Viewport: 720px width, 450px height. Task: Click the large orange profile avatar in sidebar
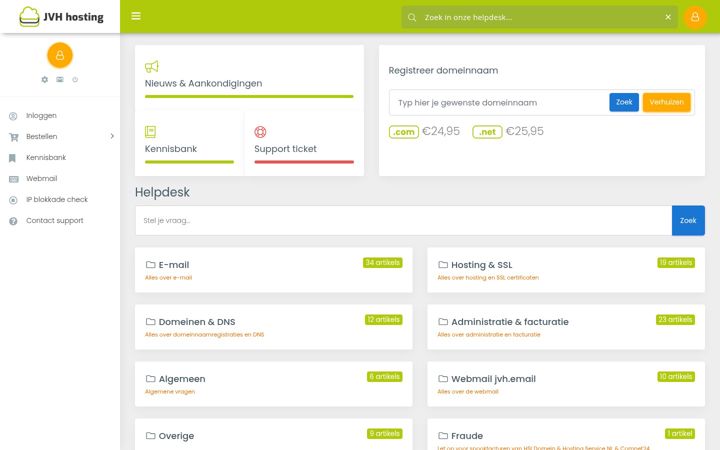coord(60,55)
